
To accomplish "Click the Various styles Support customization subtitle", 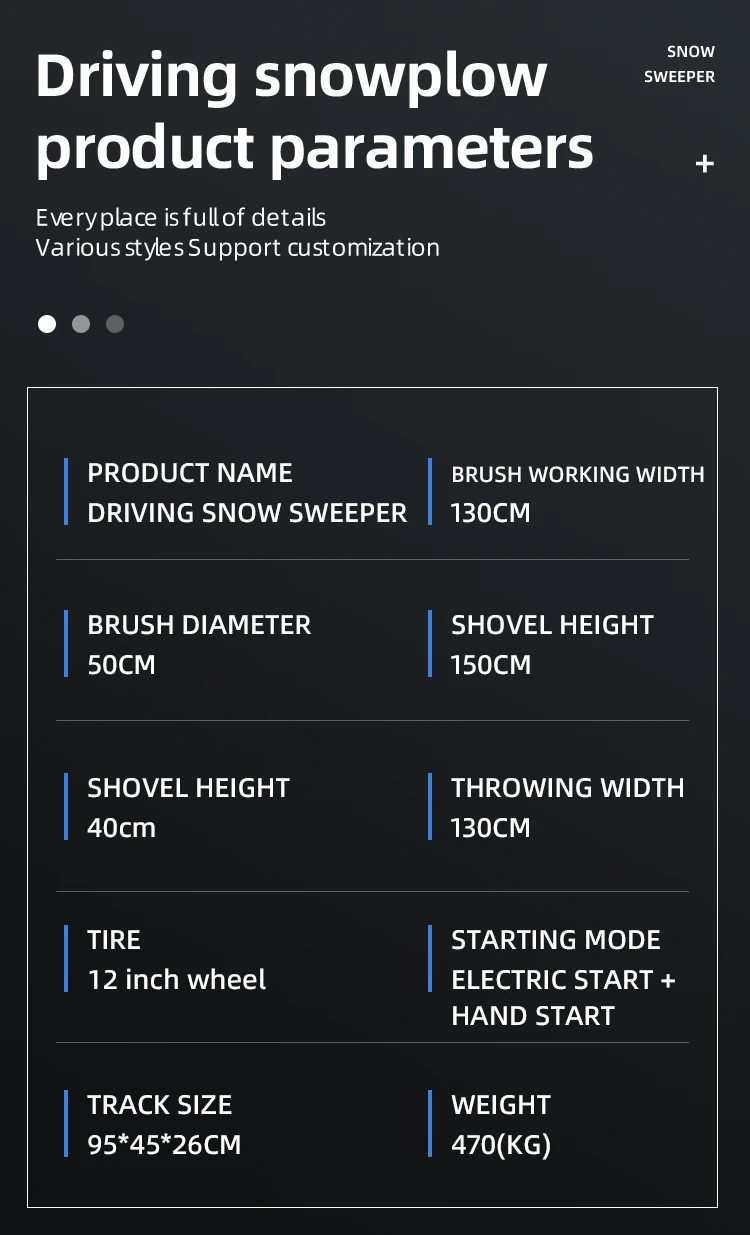I will [x=237, y=248].
